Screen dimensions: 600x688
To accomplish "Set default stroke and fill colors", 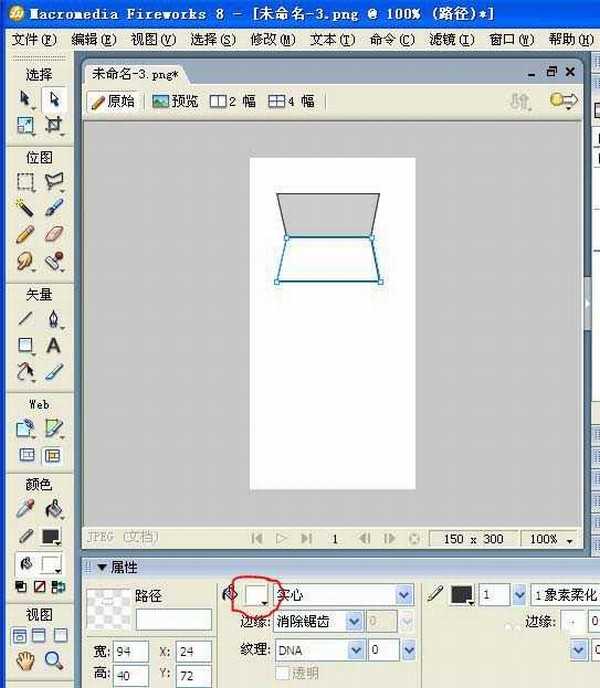I will pyautogui.click(x=21, y=587).
